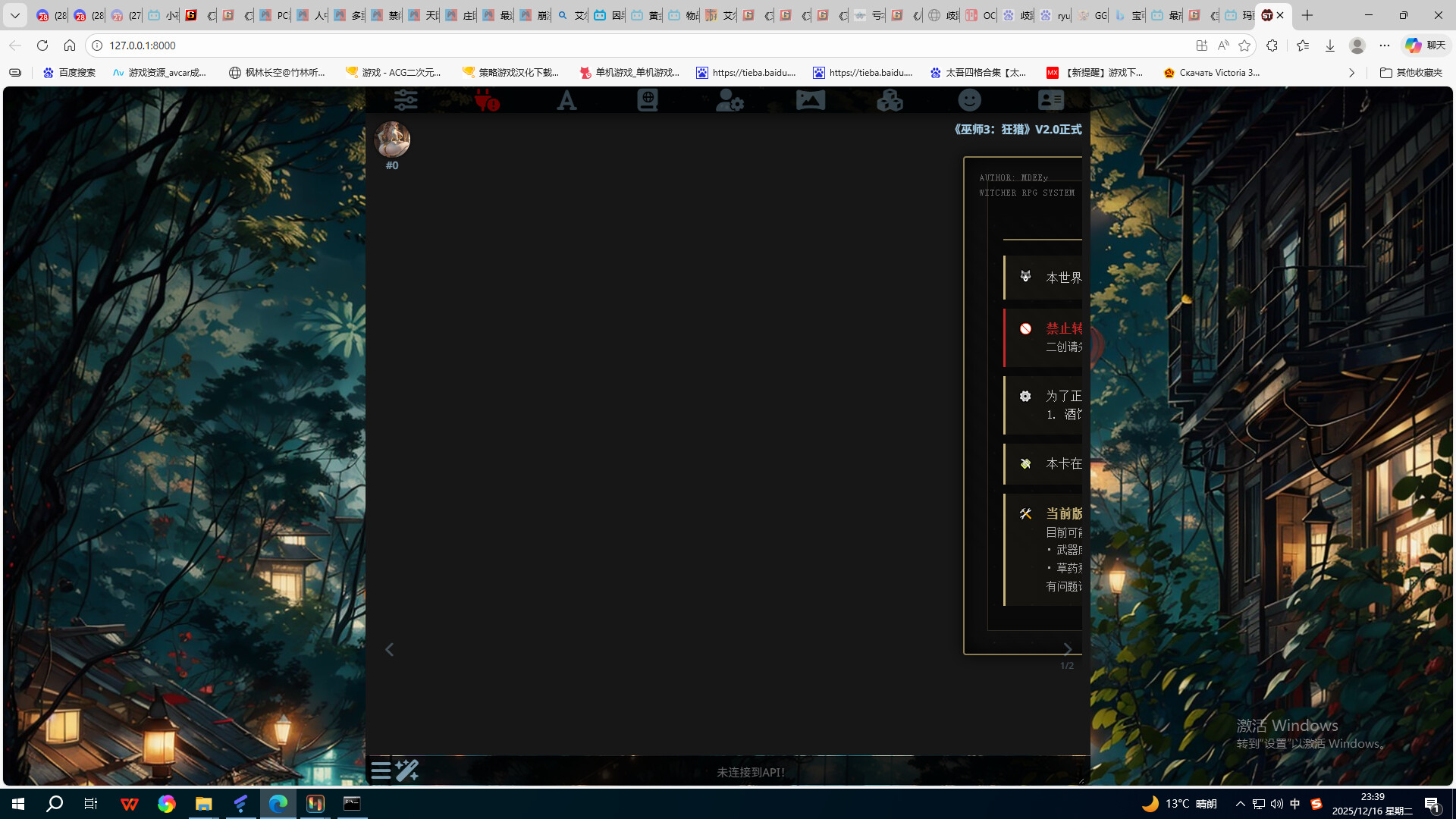1456x819 pixels.
Task: Expand the tab search dropdown
Action: [x=15, y=15]
